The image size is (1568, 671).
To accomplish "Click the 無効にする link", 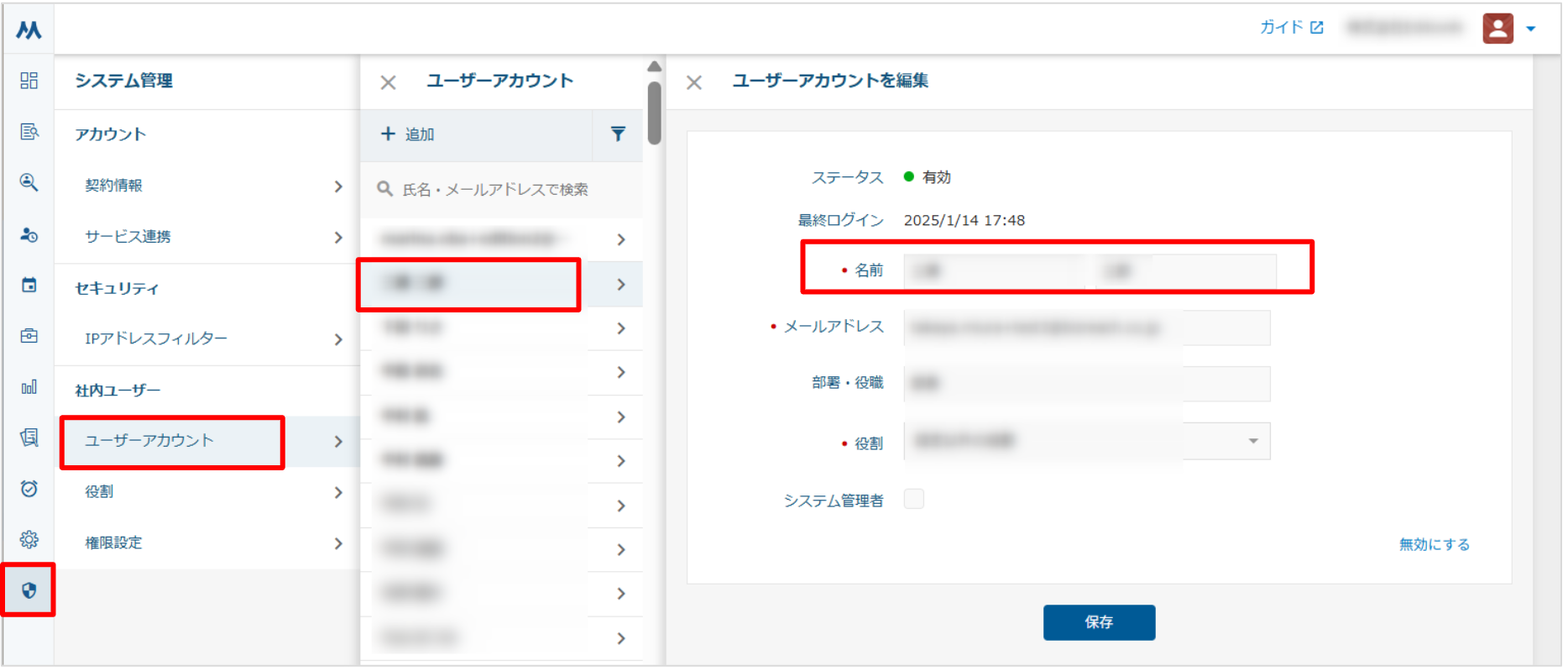I will point(1434,545).
